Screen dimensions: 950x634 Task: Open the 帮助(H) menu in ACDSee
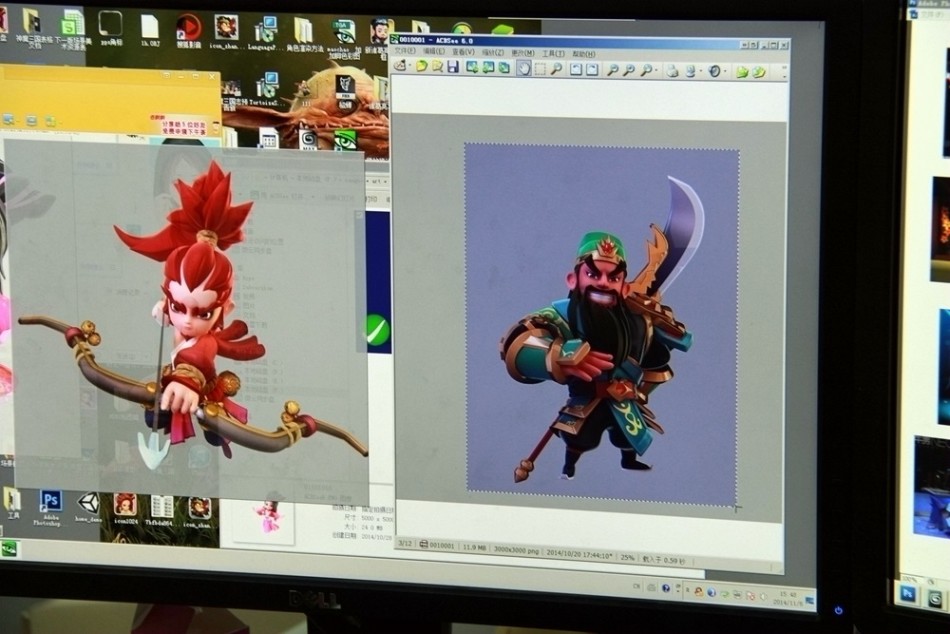583,55
